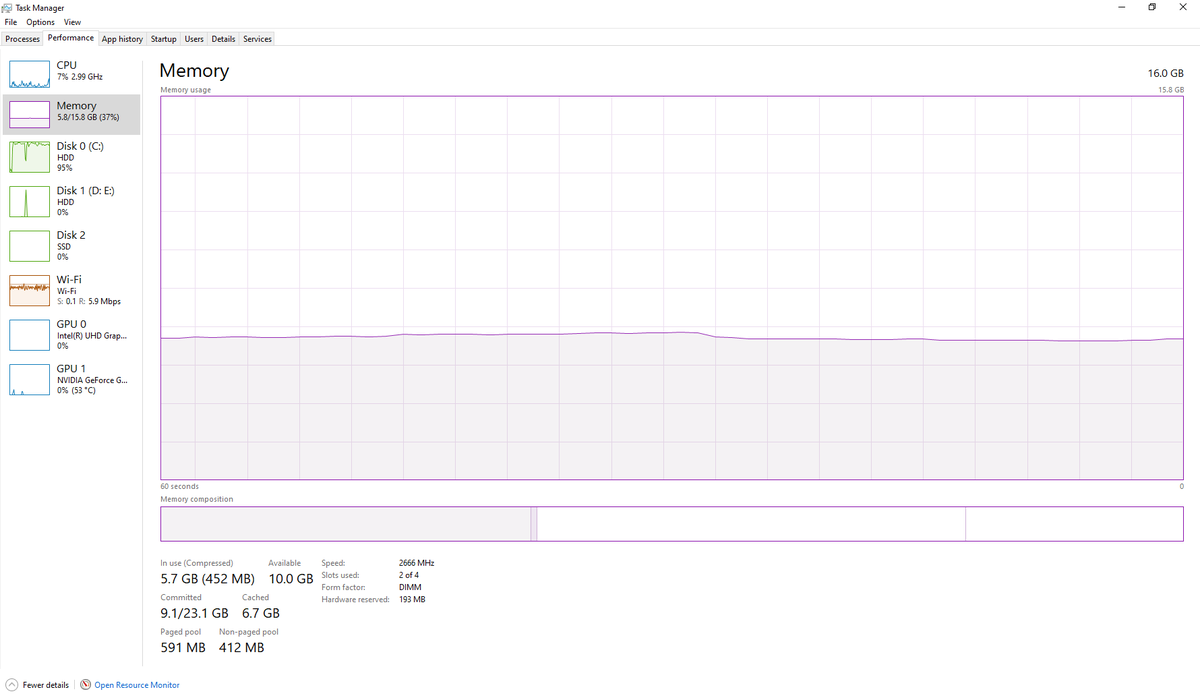The width and height of the screenshot is (1200, 700).
Task: Click the 60 seconds axis label
Action: pos(179,486)
